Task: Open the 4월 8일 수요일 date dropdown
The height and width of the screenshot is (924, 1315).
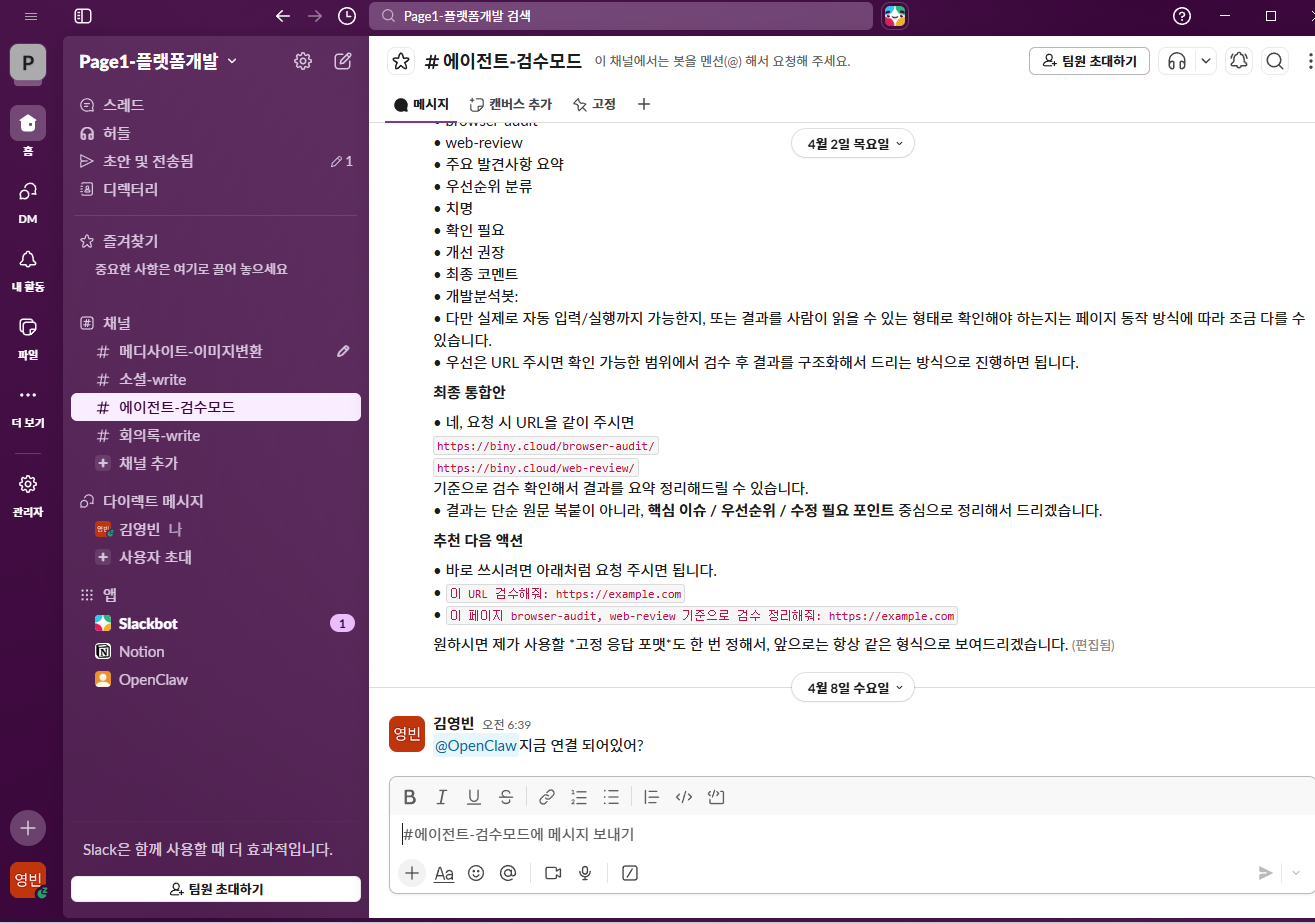Action: (x=852, y=687)
